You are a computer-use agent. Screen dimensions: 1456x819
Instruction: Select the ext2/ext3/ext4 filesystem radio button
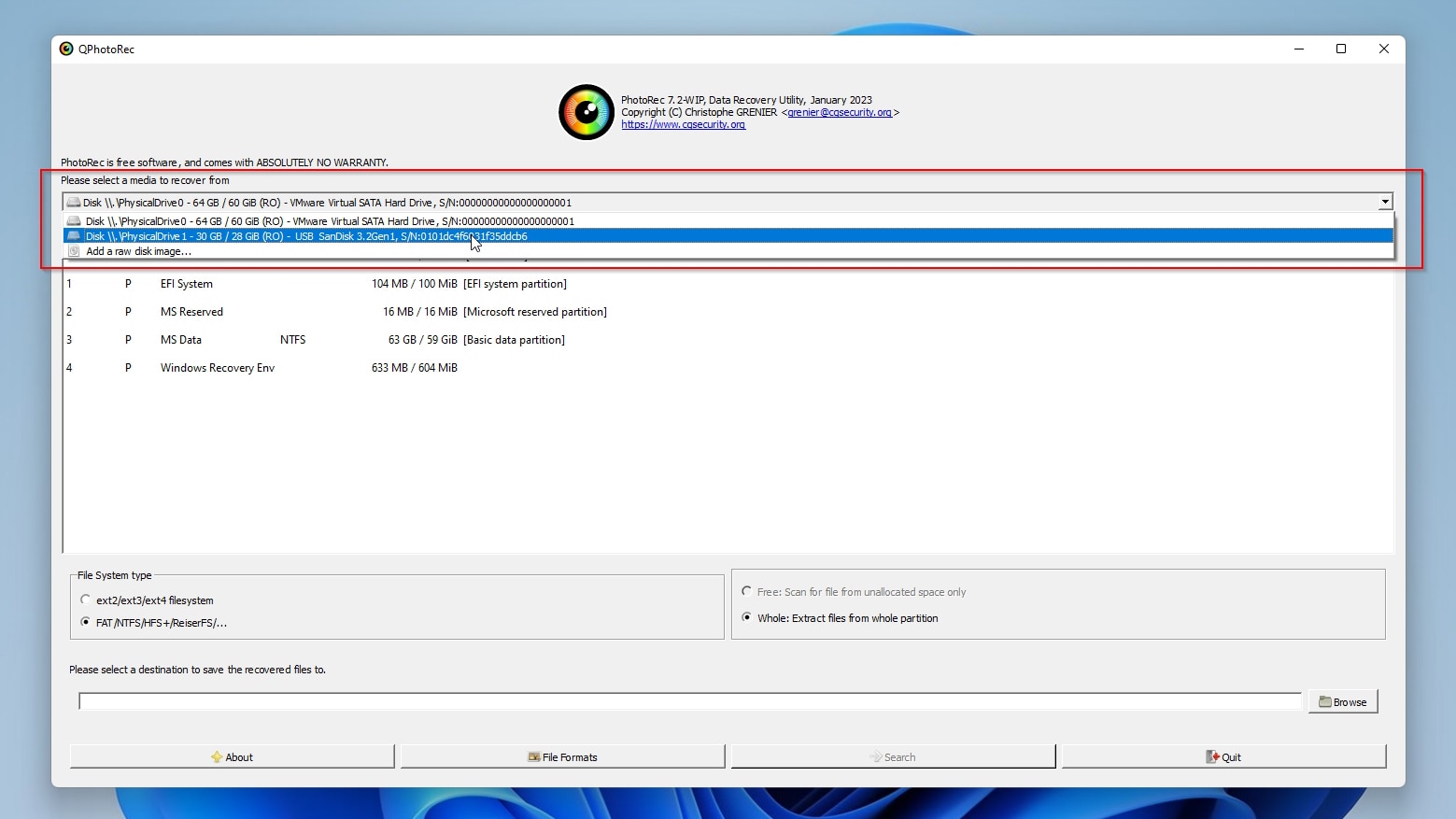click(86, 600)
